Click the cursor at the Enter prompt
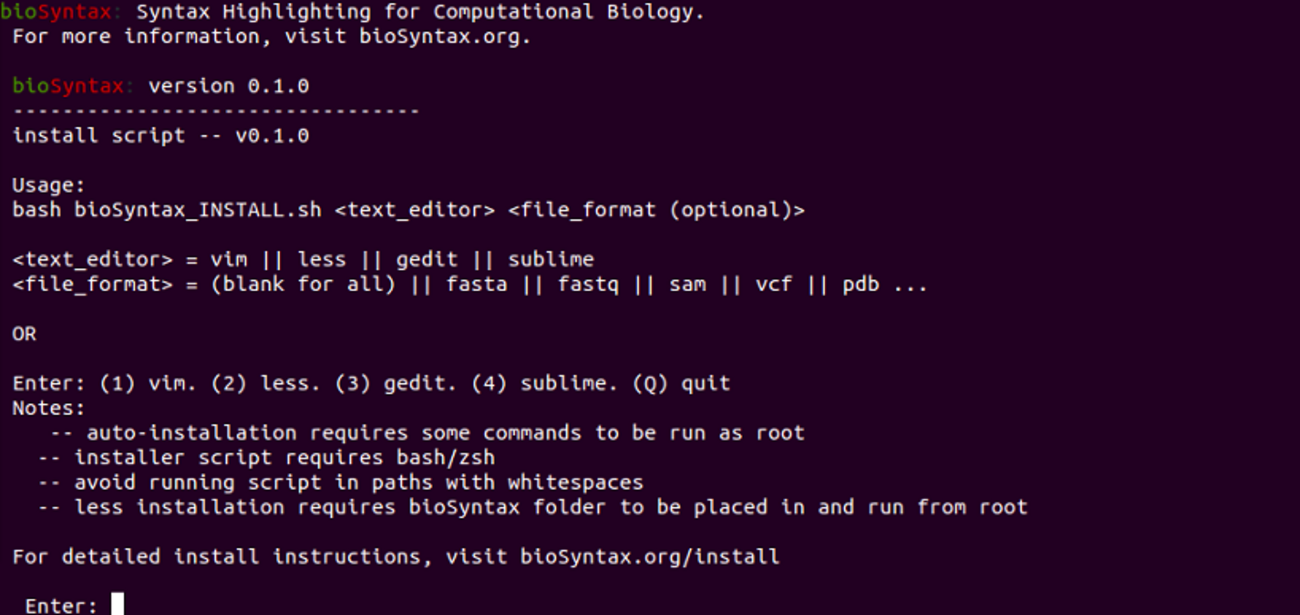The width and height of the screenshot is (1300, 615). (x=117, y=605)
